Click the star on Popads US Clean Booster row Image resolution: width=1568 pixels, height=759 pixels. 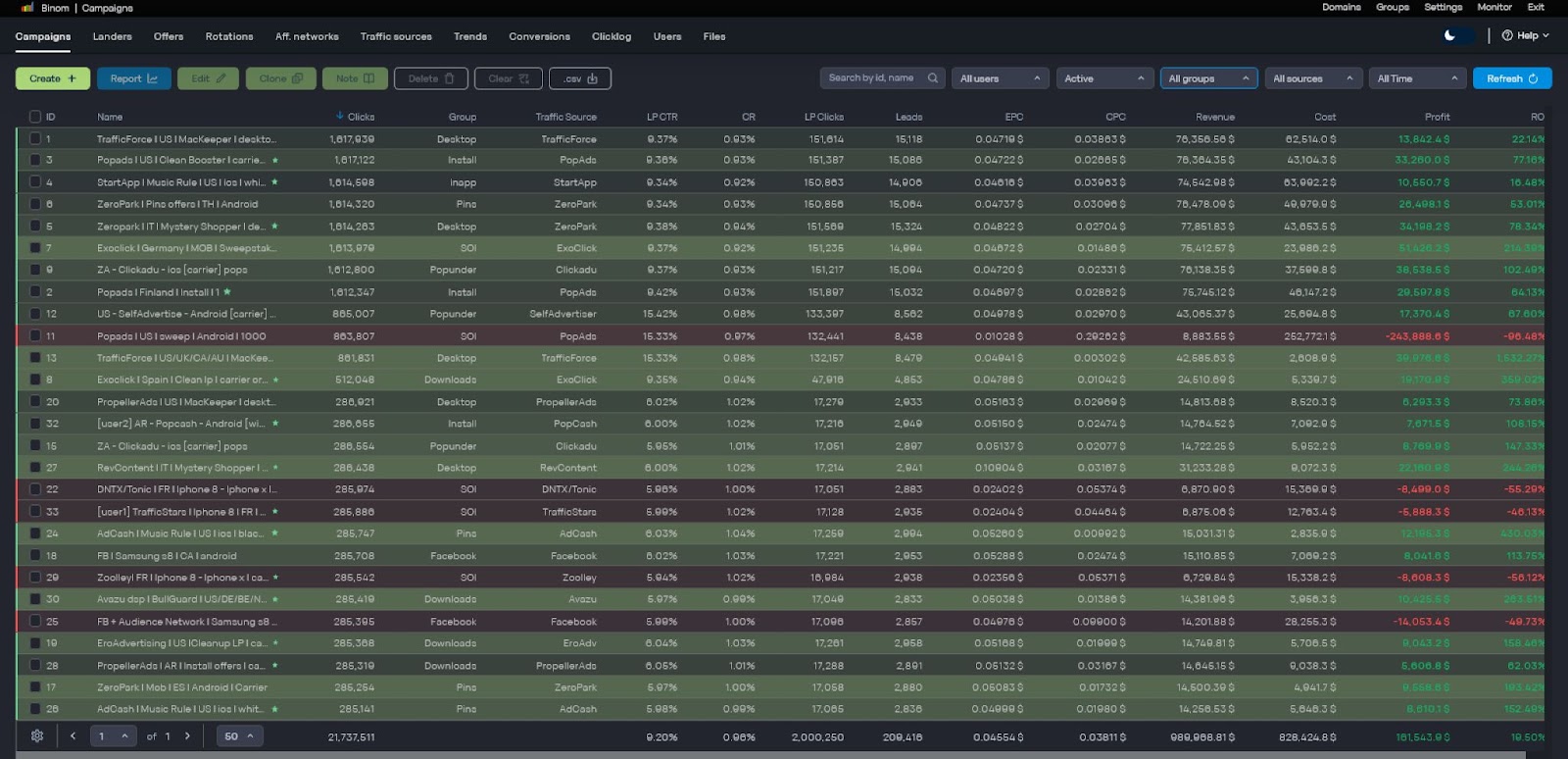(x=274, y=160)
